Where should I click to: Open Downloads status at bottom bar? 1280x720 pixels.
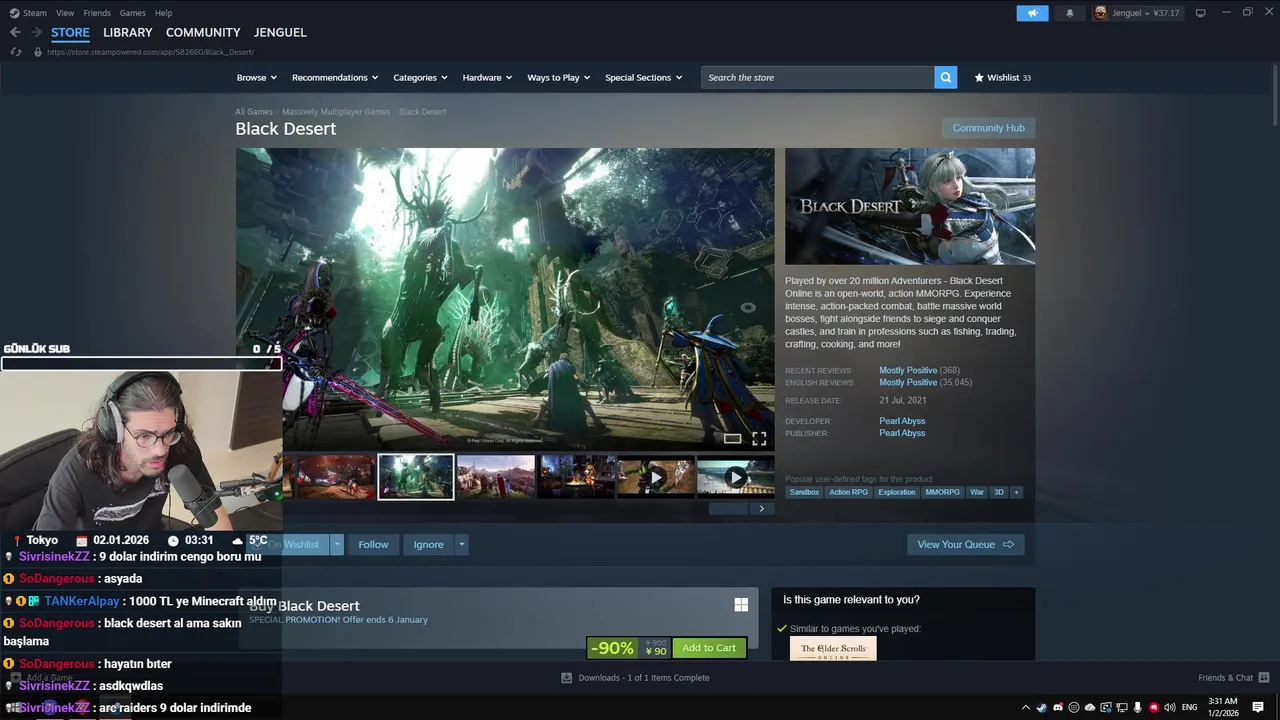pos(635,678)
